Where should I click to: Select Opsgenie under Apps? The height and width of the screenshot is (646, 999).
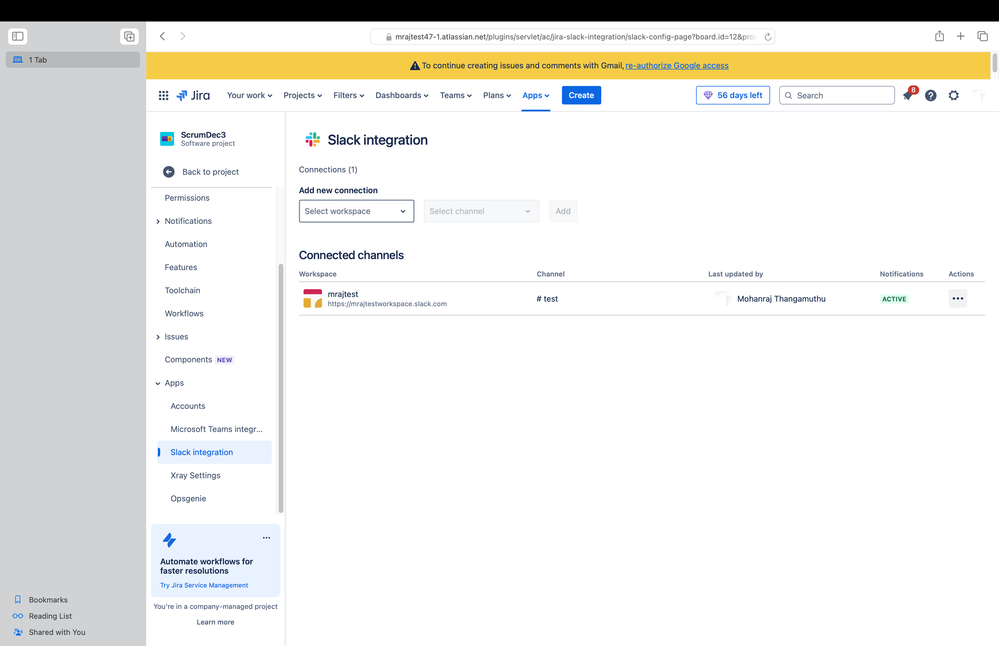188,499
